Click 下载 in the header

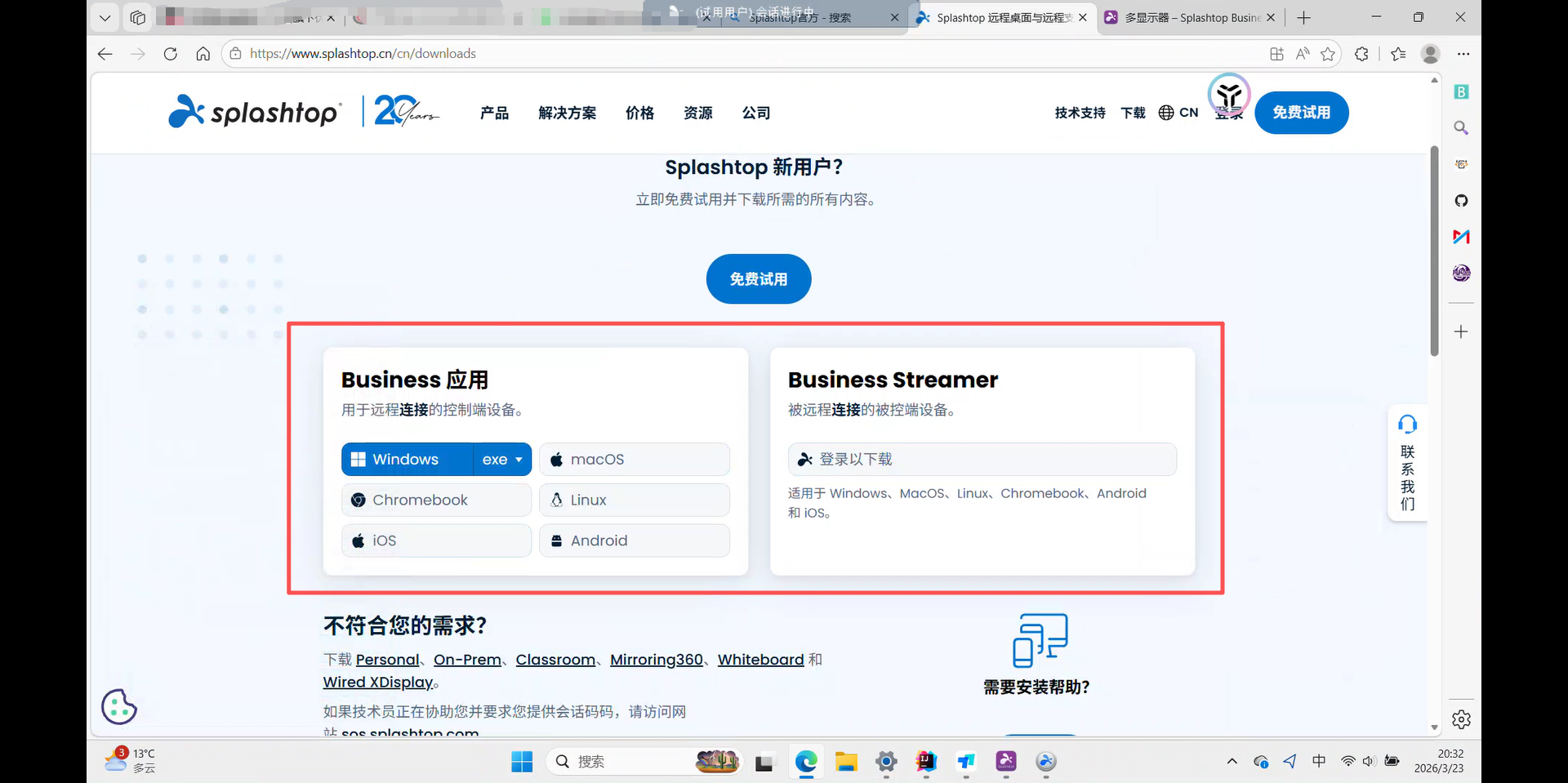[1133, 113]
